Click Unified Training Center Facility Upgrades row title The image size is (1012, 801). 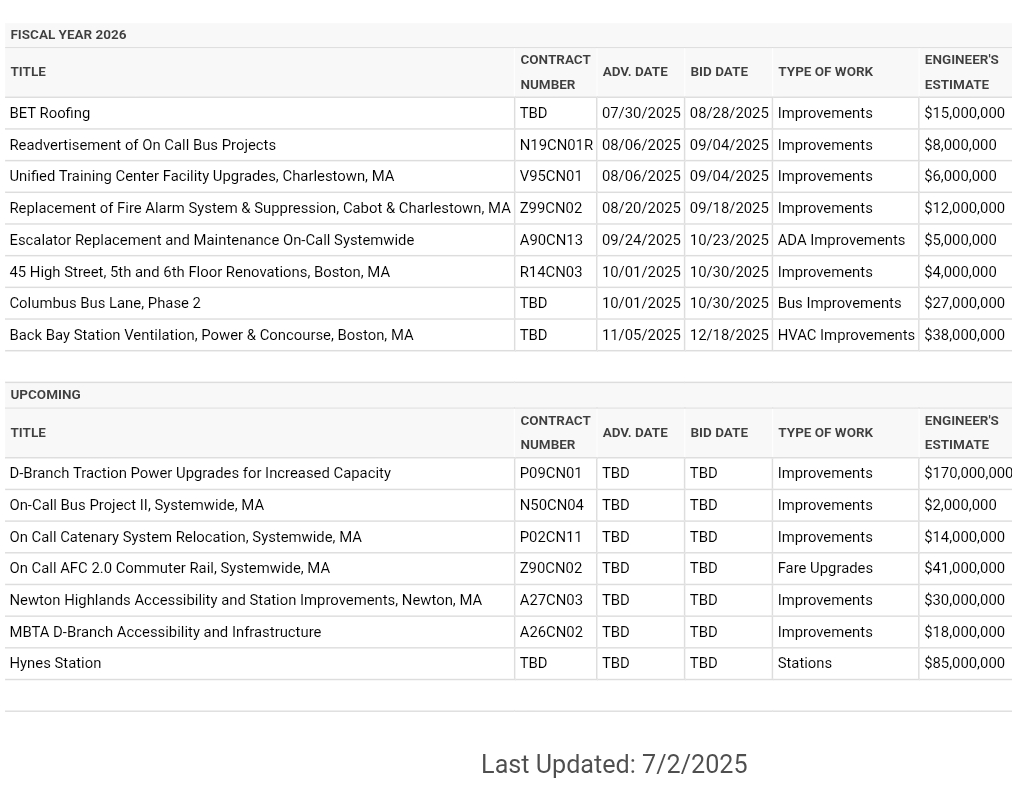[x=202, y=176]
